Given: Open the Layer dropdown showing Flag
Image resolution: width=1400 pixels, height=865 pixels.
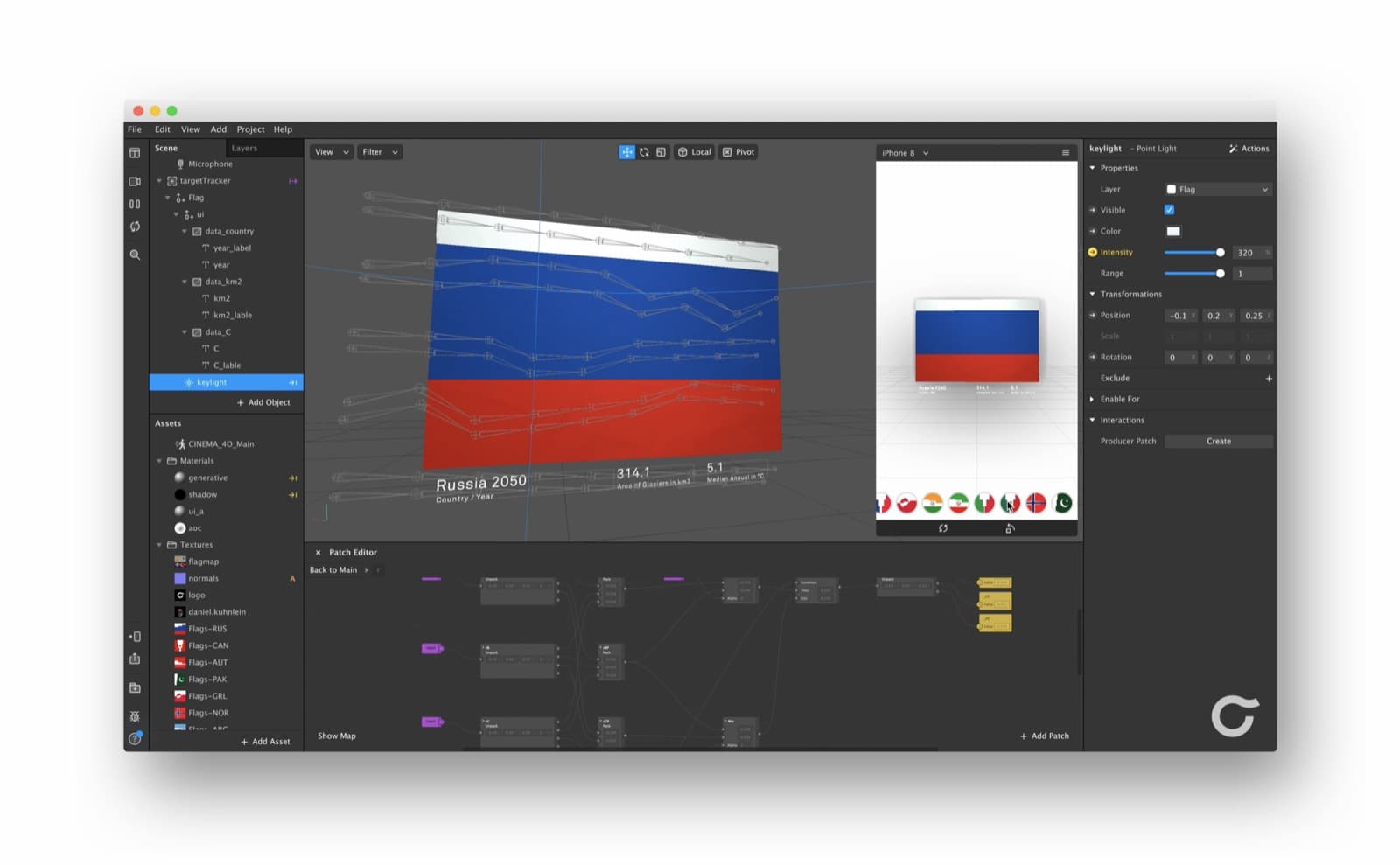Looking at the screenshot, I should click(1217, 189).
